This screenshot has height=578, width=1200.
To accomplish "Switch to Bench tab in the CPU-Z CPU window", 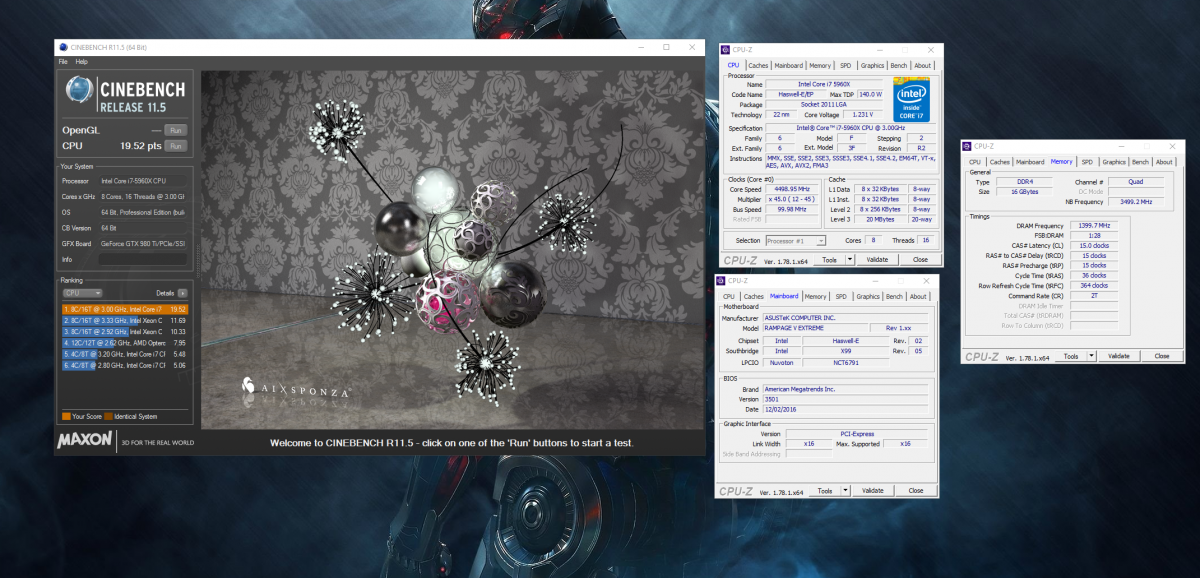I will coord(899,66).
